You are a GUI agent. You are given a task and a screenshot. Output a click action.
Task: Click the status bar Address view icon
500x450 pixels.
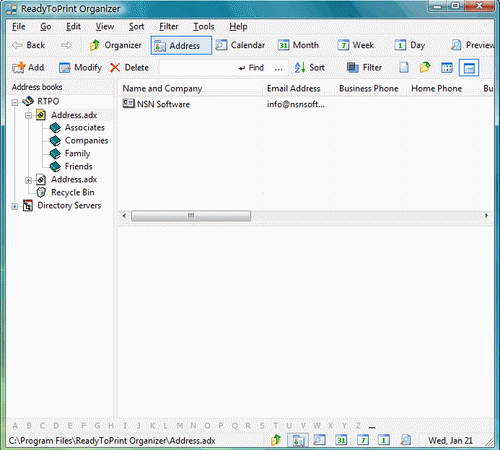(298, 440)
